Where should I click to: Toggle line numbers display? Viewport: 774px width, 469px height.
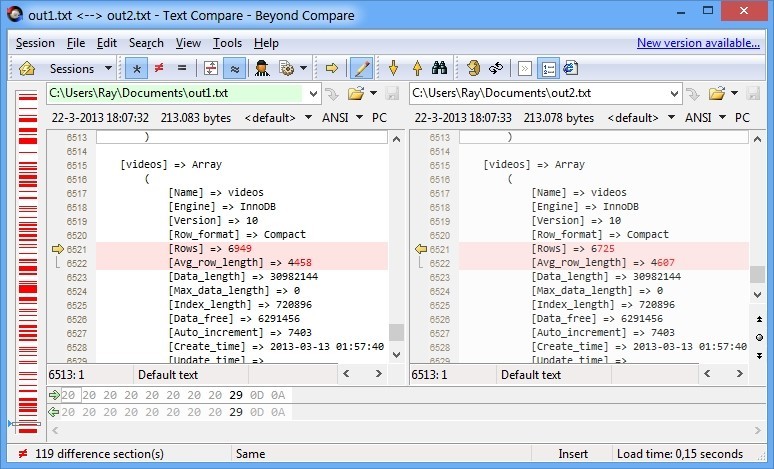coord(548,69)
